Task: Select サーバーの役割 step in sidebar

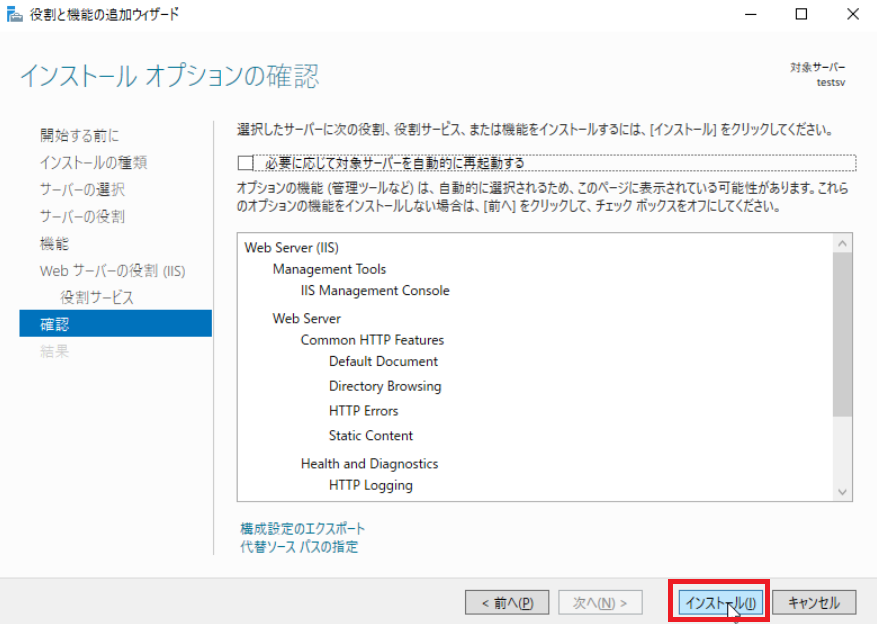Action: 82,216
